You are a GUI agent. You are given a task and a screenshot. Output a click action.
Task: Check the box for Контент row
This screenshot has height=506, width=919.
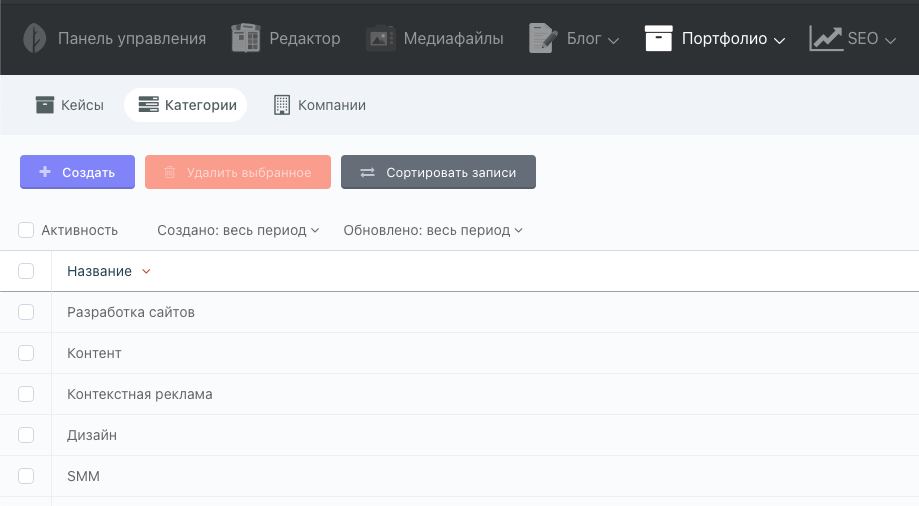(x=26, y=353)
